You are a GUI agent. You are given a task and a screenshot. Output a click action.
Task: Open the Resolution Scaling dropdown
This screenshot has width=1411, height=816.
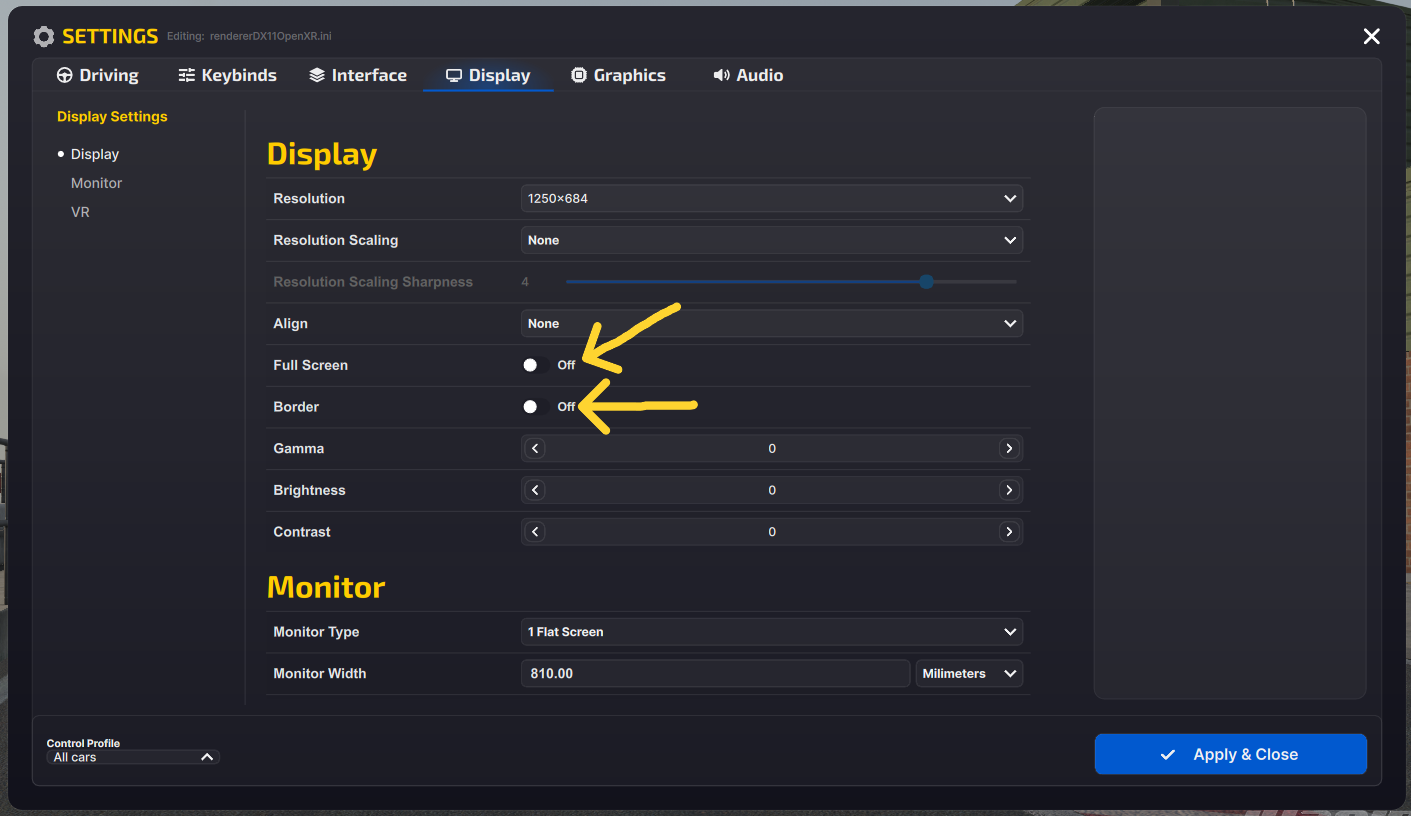tap(772, 240)
